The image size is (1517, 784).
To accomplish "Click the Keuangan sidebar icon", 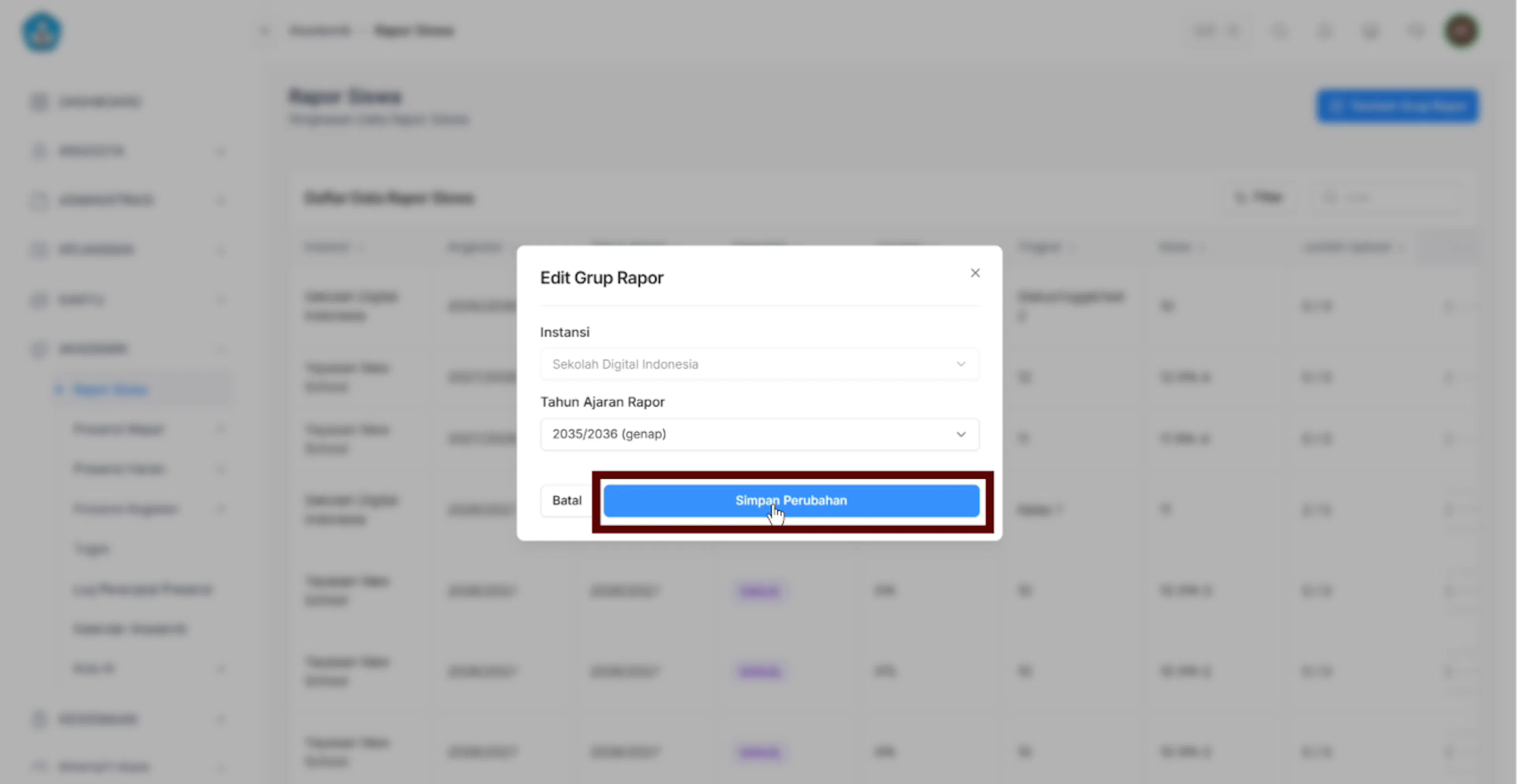I will 39,250.
